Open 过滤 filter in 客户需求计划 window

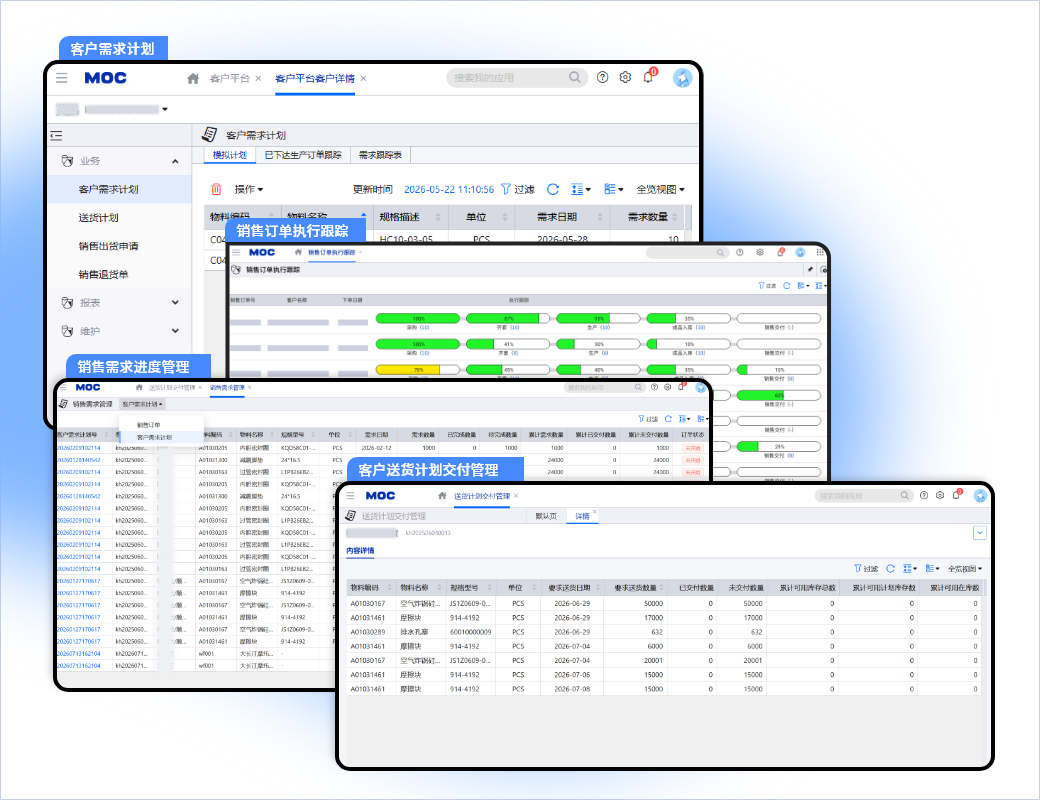pos(518,189)
